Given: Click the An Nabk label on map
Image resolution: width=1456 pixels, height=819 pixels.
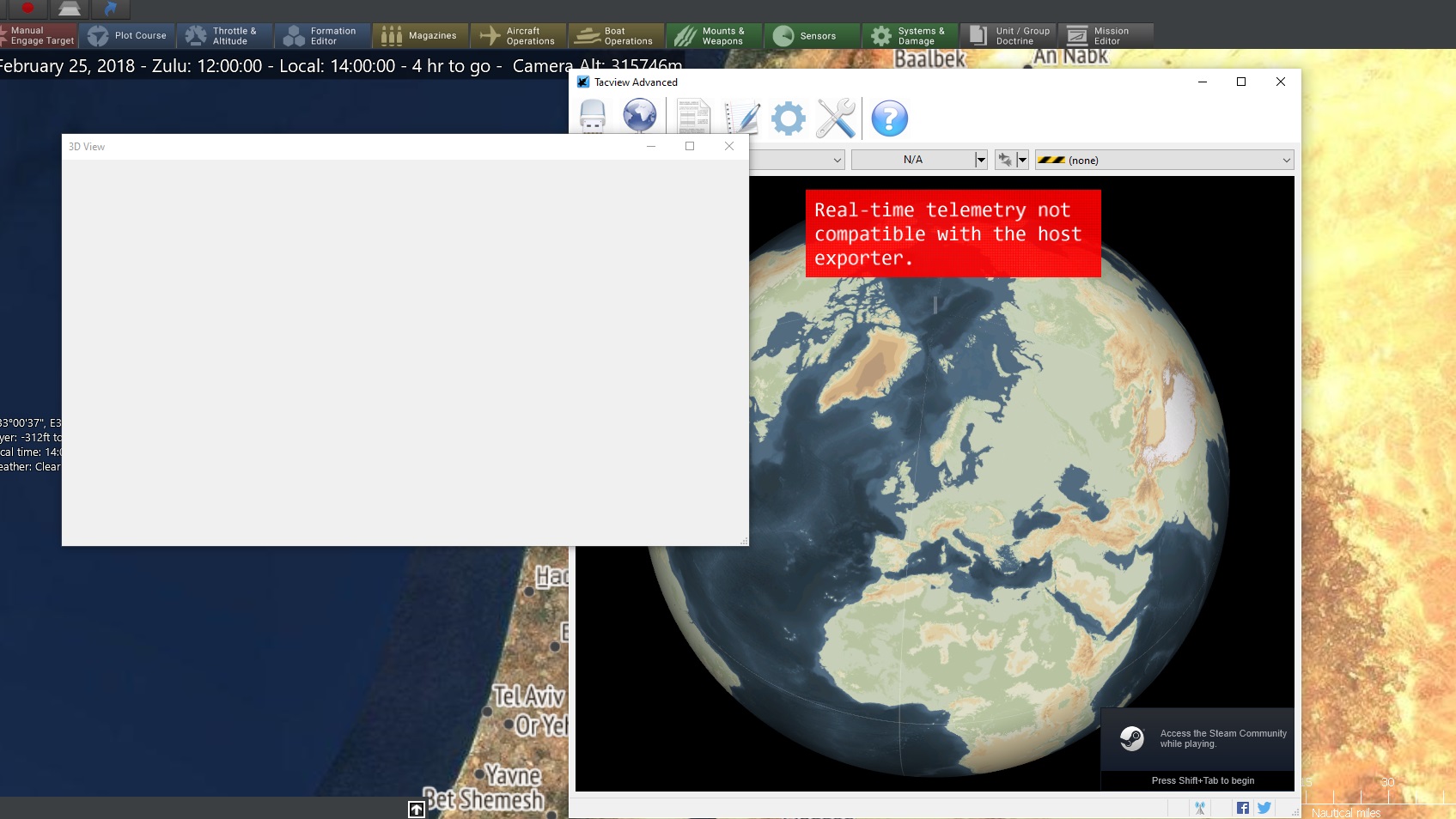Looking at the screenshot, I should click(1070, 57).
